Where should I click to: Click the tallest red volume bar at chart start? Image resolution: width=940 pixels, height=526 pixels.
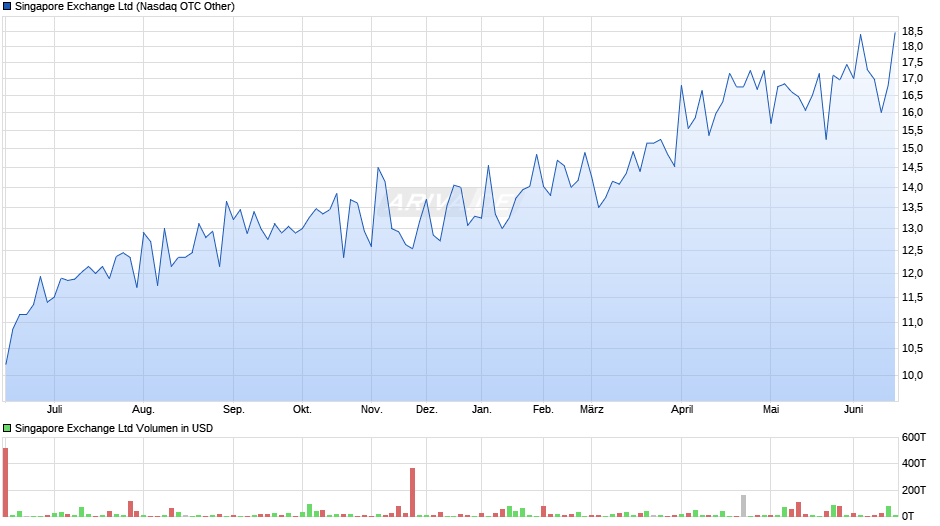click(x=6, y=482)
